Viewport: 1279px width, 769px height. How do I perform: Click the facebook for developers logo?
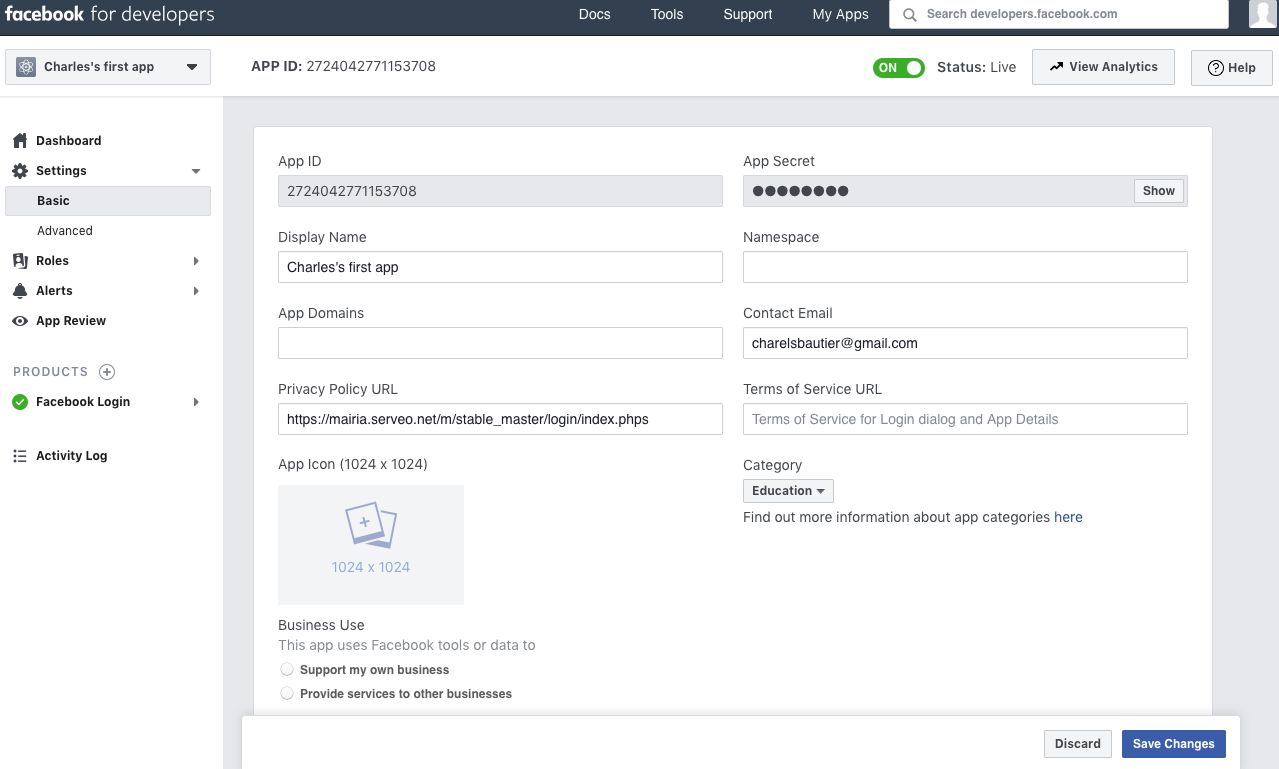pyautogui.click(x=110, y=14)
